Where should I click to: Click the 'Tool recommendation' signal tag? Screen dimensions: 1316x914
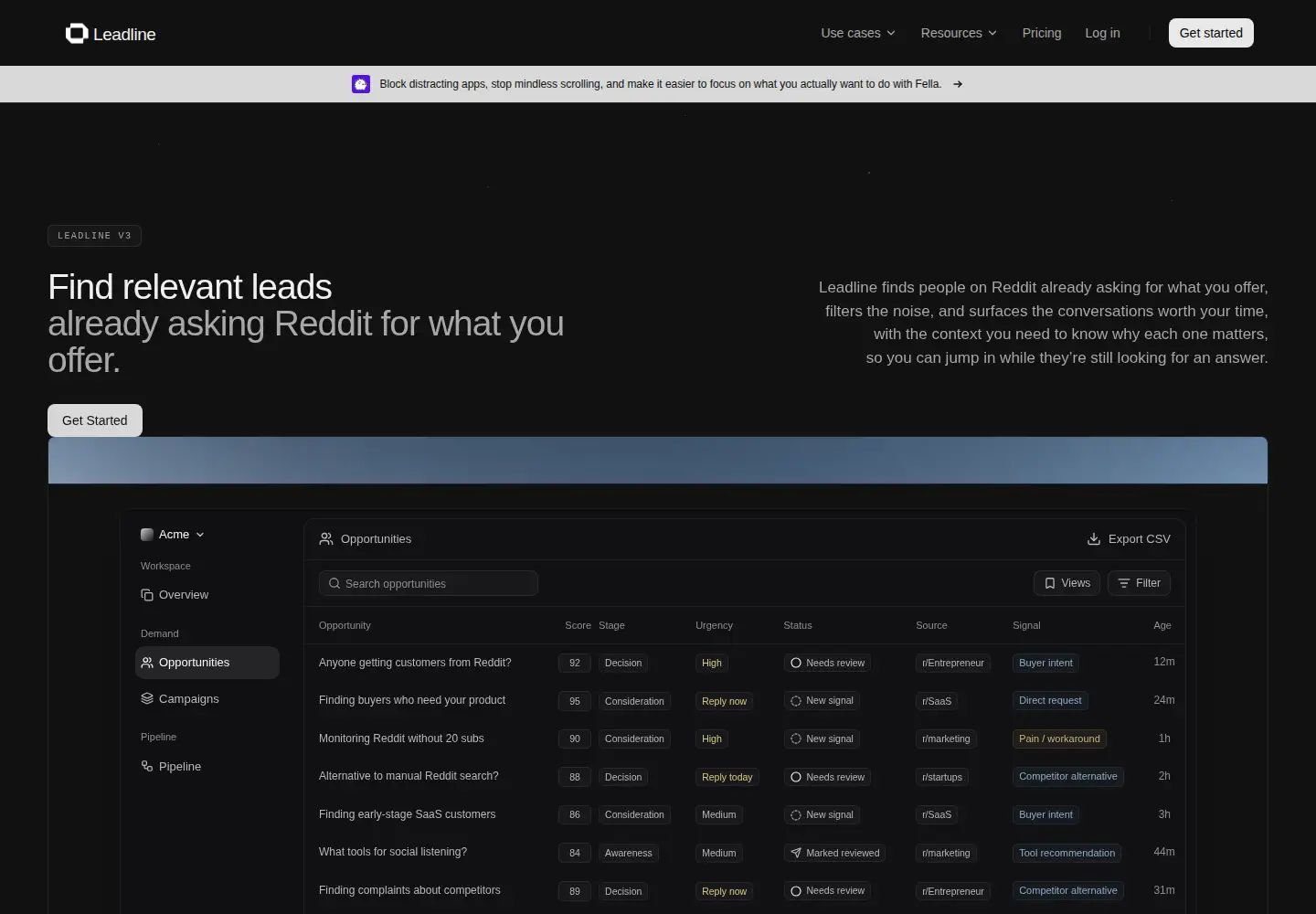coord(1067,853)
